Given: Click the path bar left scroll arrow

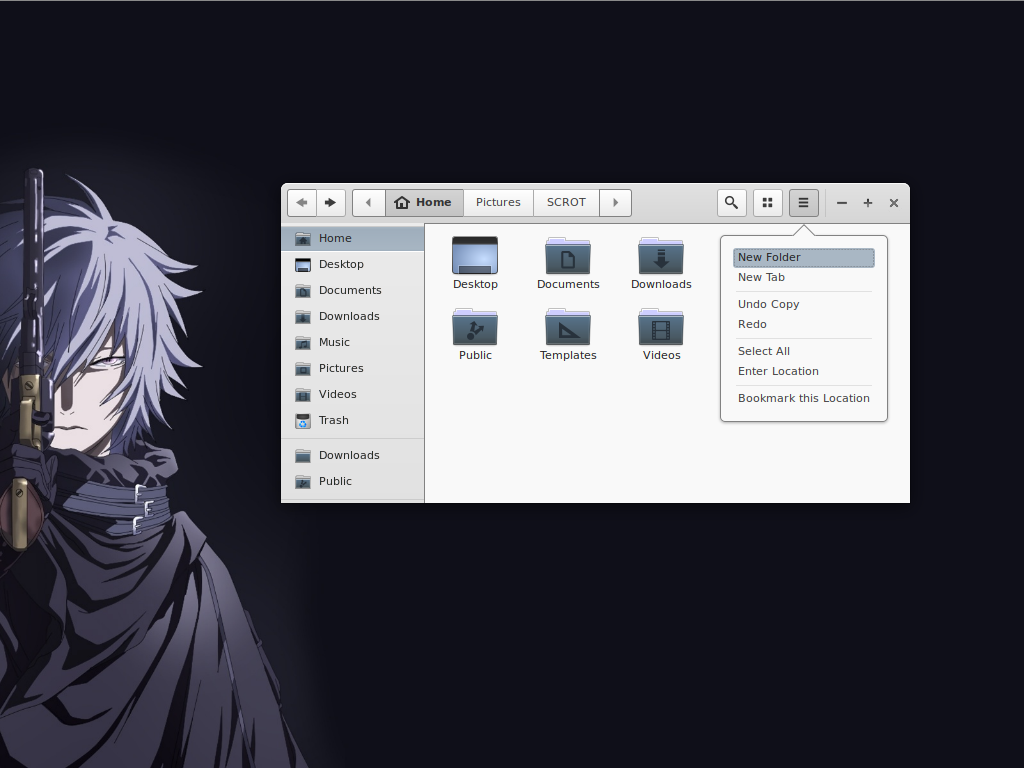Looking at the screenshot, I should [368, 202].
